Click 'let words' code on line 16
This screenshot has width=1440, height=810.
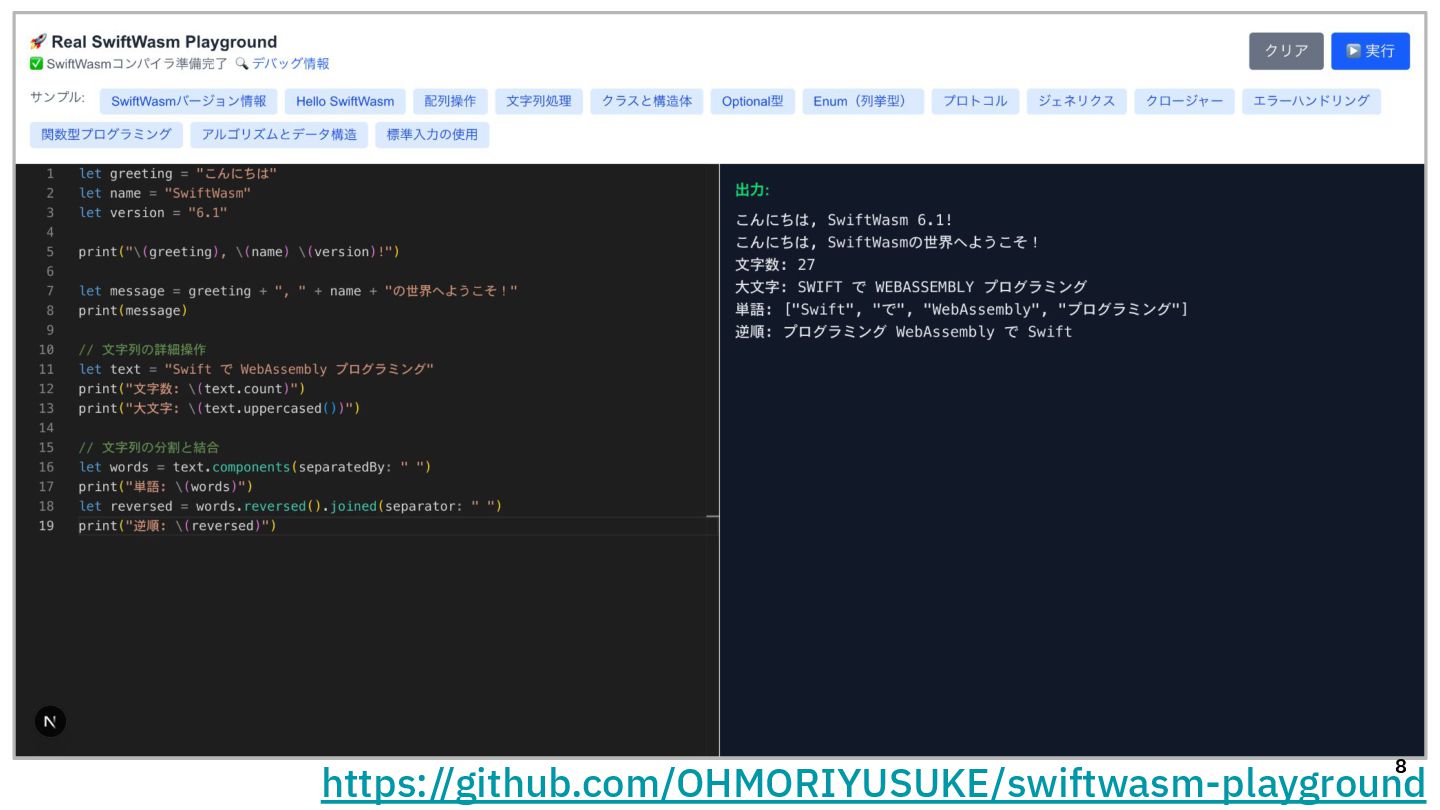click(255, 467)
